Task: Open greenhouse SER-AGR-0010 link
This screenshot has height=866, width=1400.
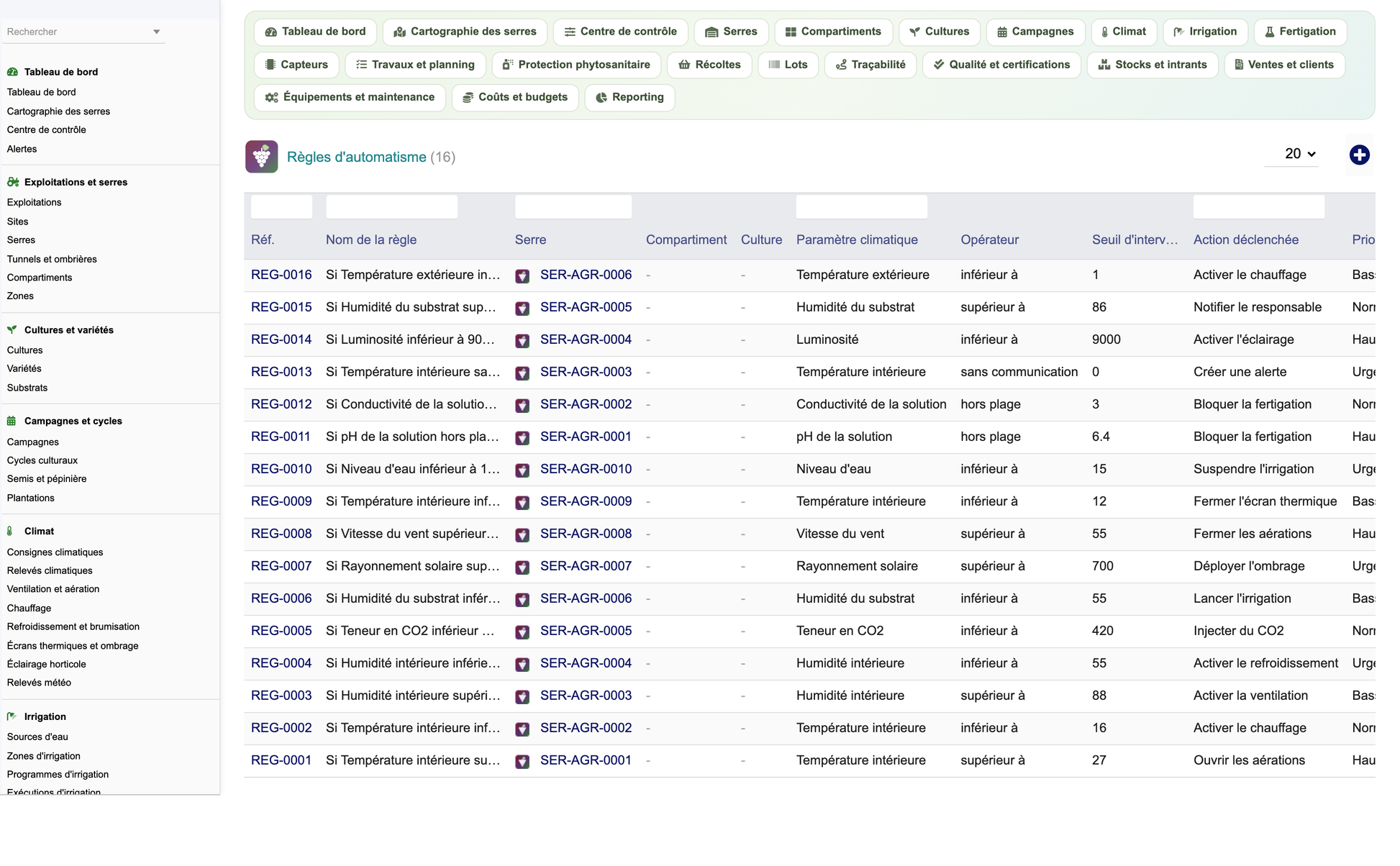Action: point(586,469)
